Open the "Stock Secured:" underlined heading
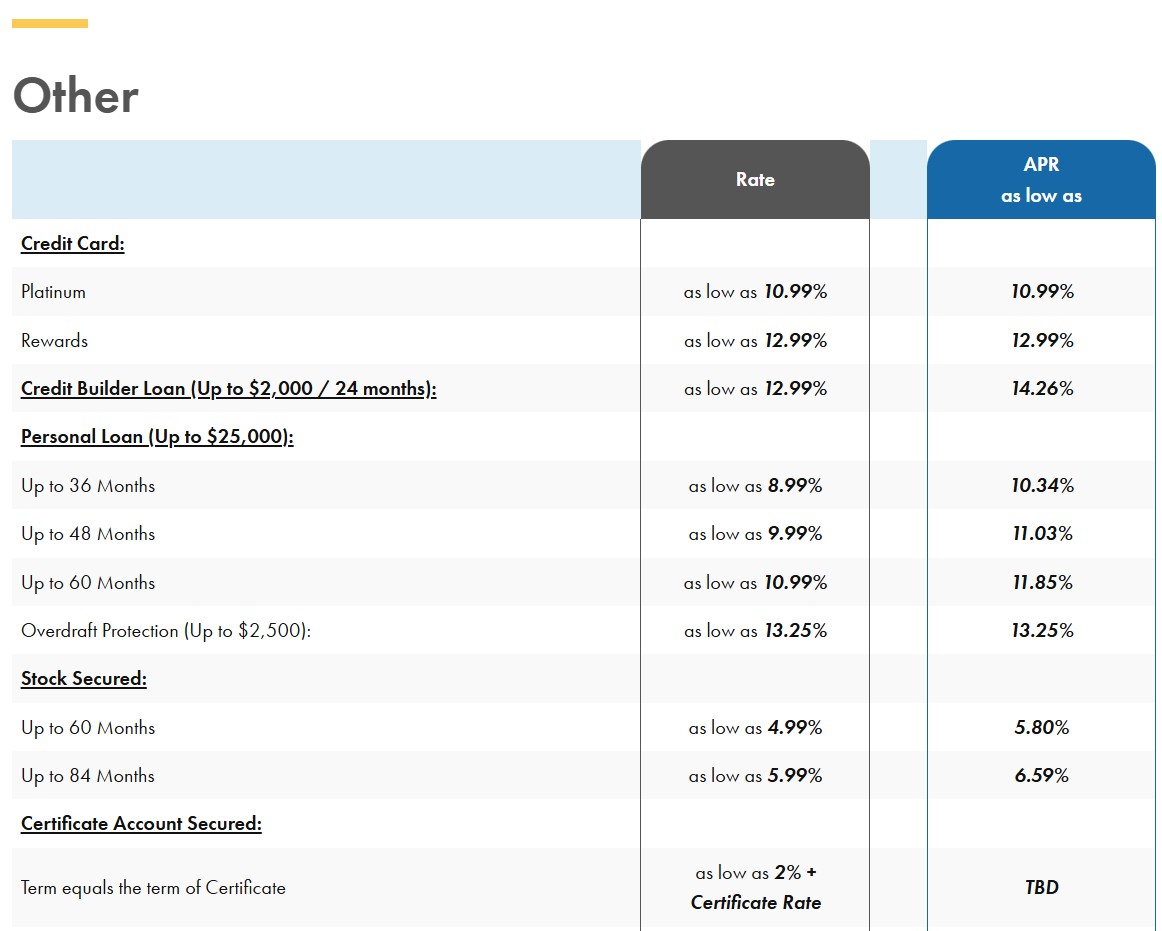The width and height of the screenshot is (1162, 931). (x=84, y=679)
